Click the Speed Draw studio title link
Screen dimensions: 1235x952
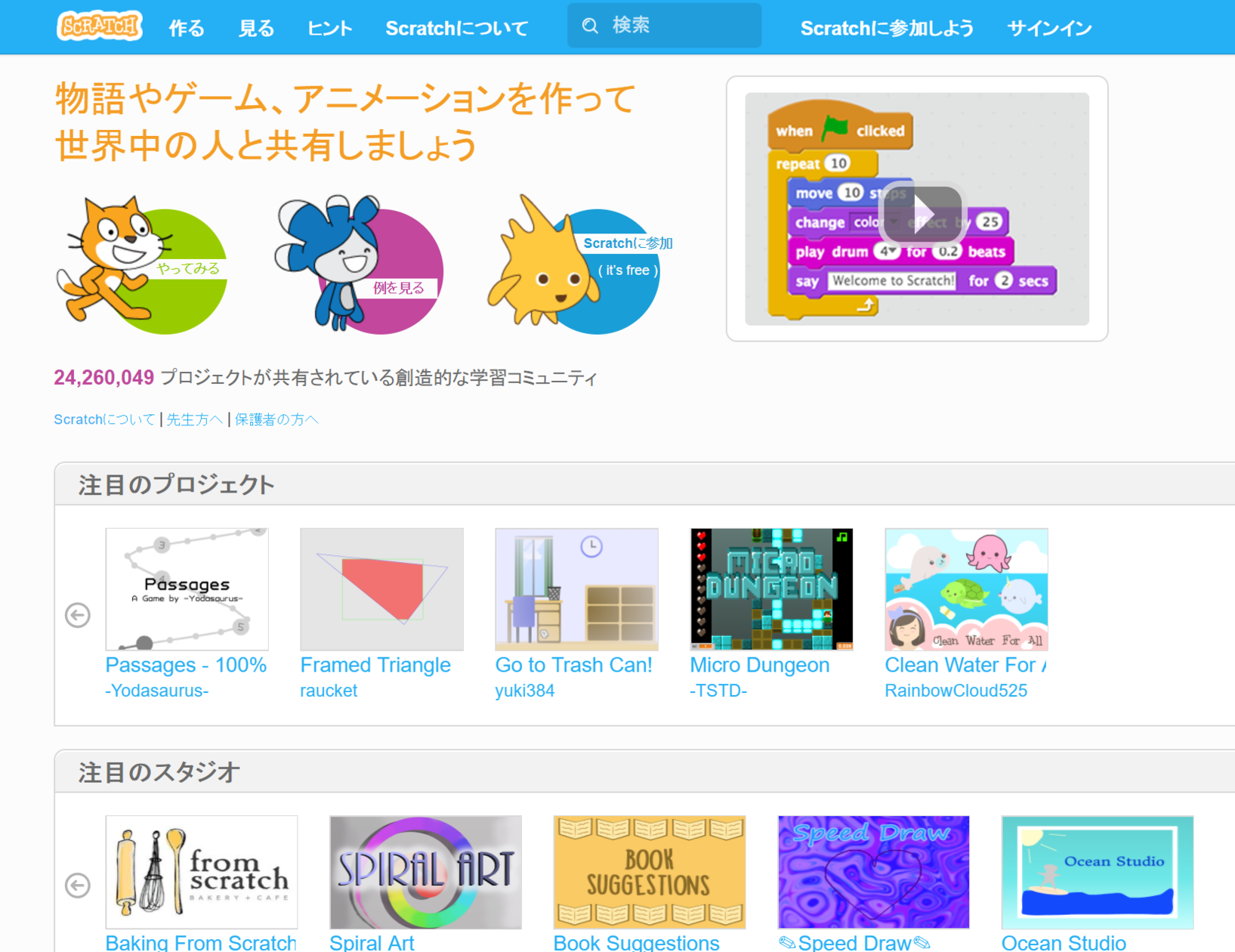[x=854, y=942]
